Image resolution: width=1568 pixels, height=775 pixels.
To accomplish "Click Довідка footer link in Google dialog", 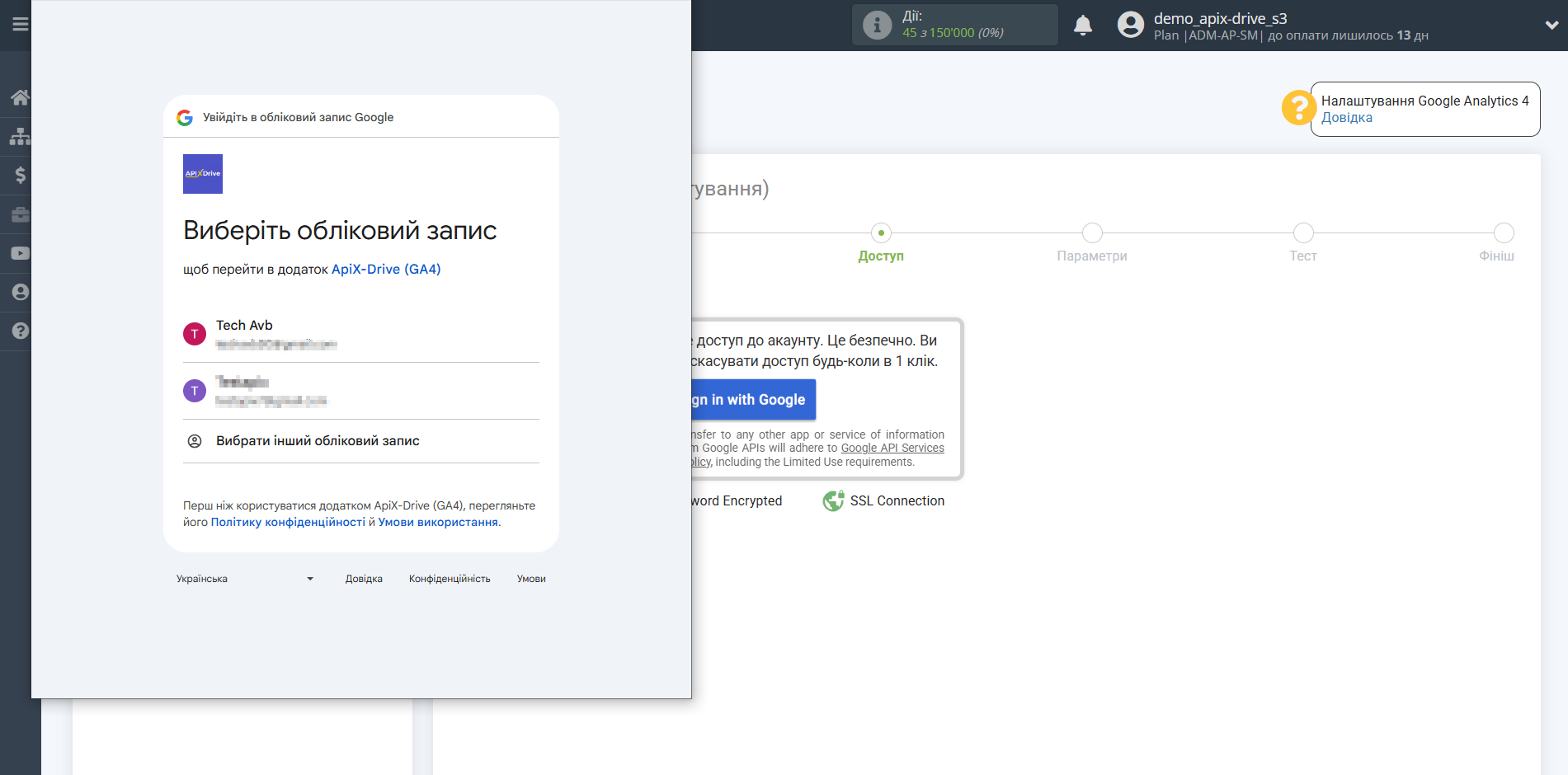I will pyautogui.click(x=364, y=579).
